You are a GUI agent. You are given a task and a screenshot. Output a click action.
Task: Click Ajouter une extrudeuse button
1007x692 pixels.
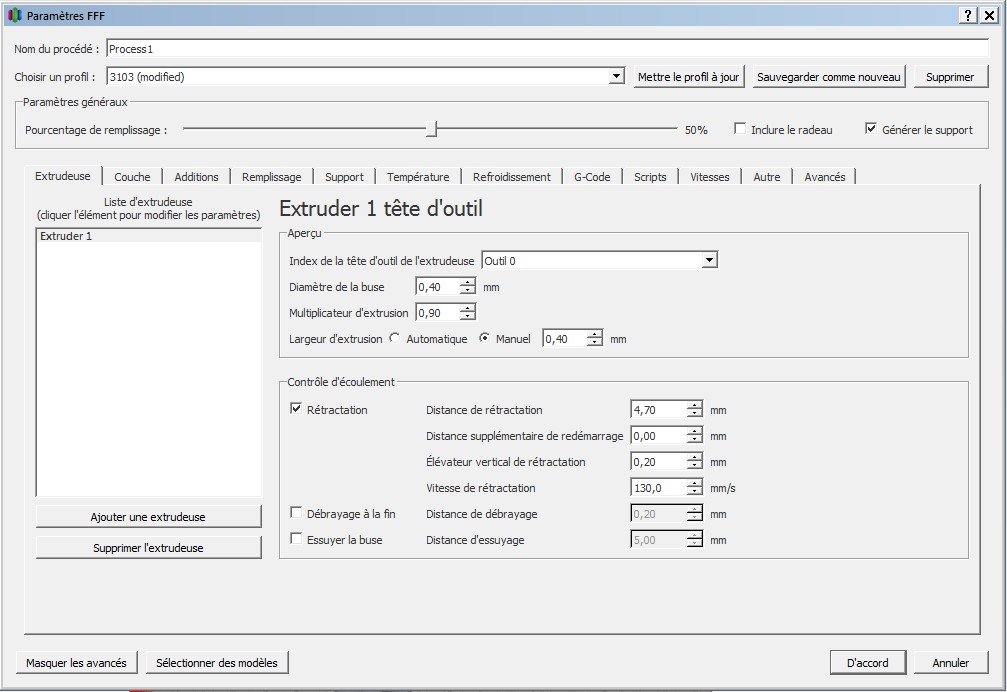(x=148, y=517)
